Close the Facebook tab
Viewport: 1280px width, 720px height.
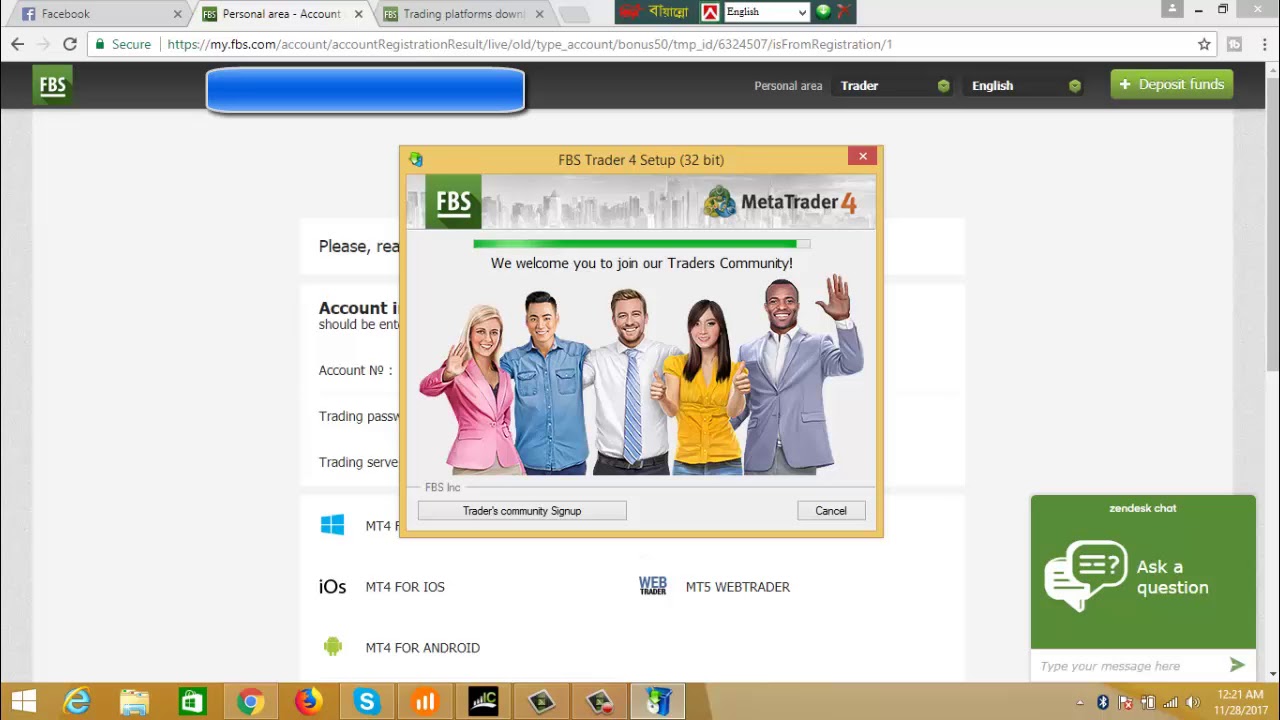[x=178, y=14]
